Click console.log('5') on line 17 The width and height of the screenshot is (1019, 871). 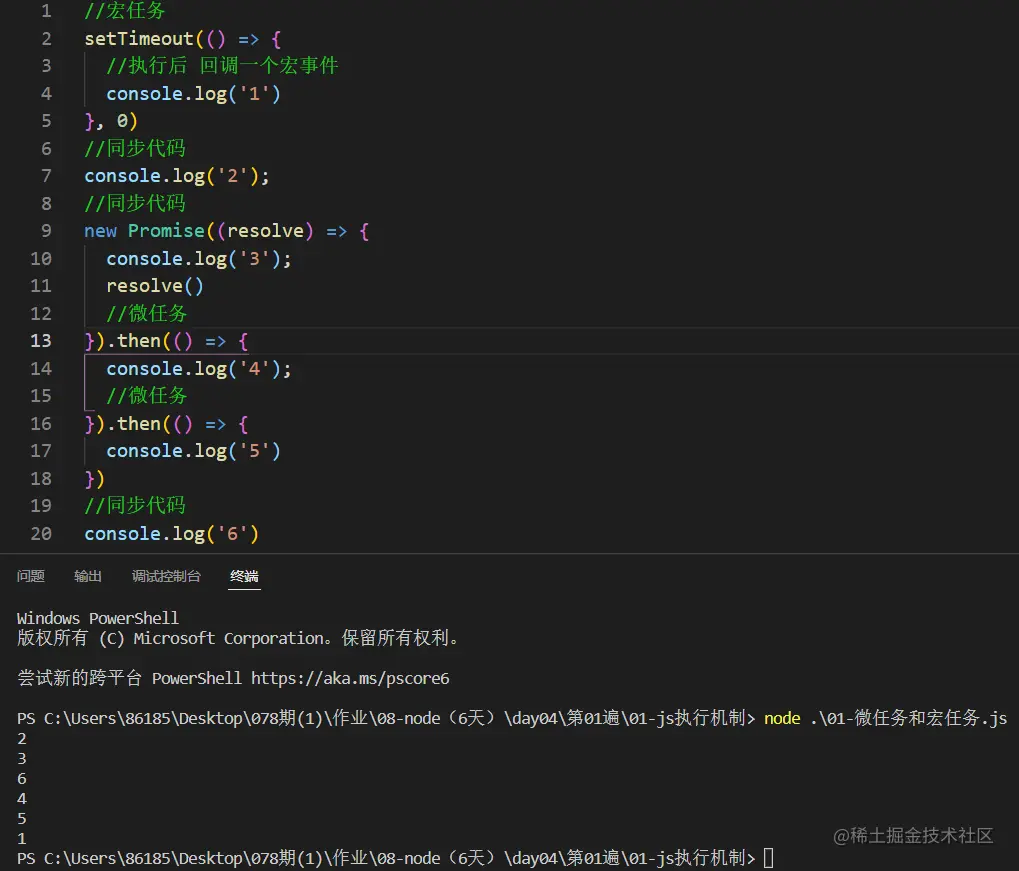[193, 451]
